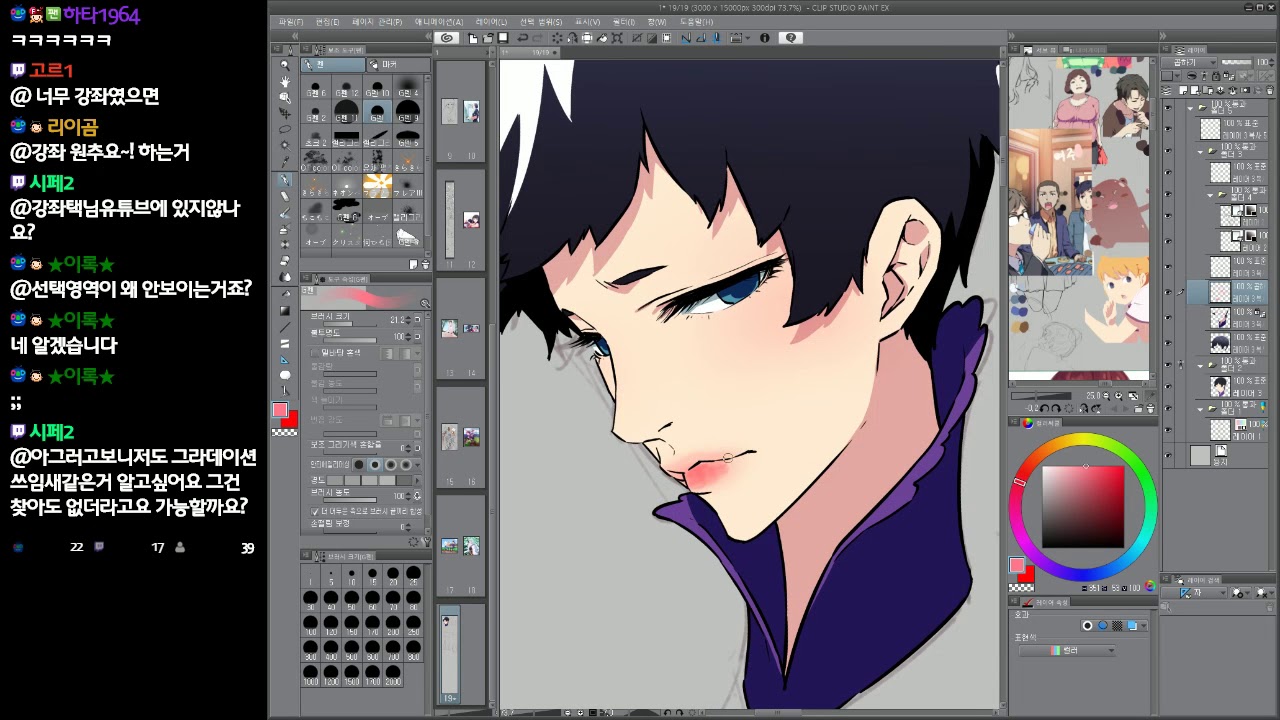1280x720 pixels.
Task: Open the 레이어(L) menu
Action: (x=491, y=22)
